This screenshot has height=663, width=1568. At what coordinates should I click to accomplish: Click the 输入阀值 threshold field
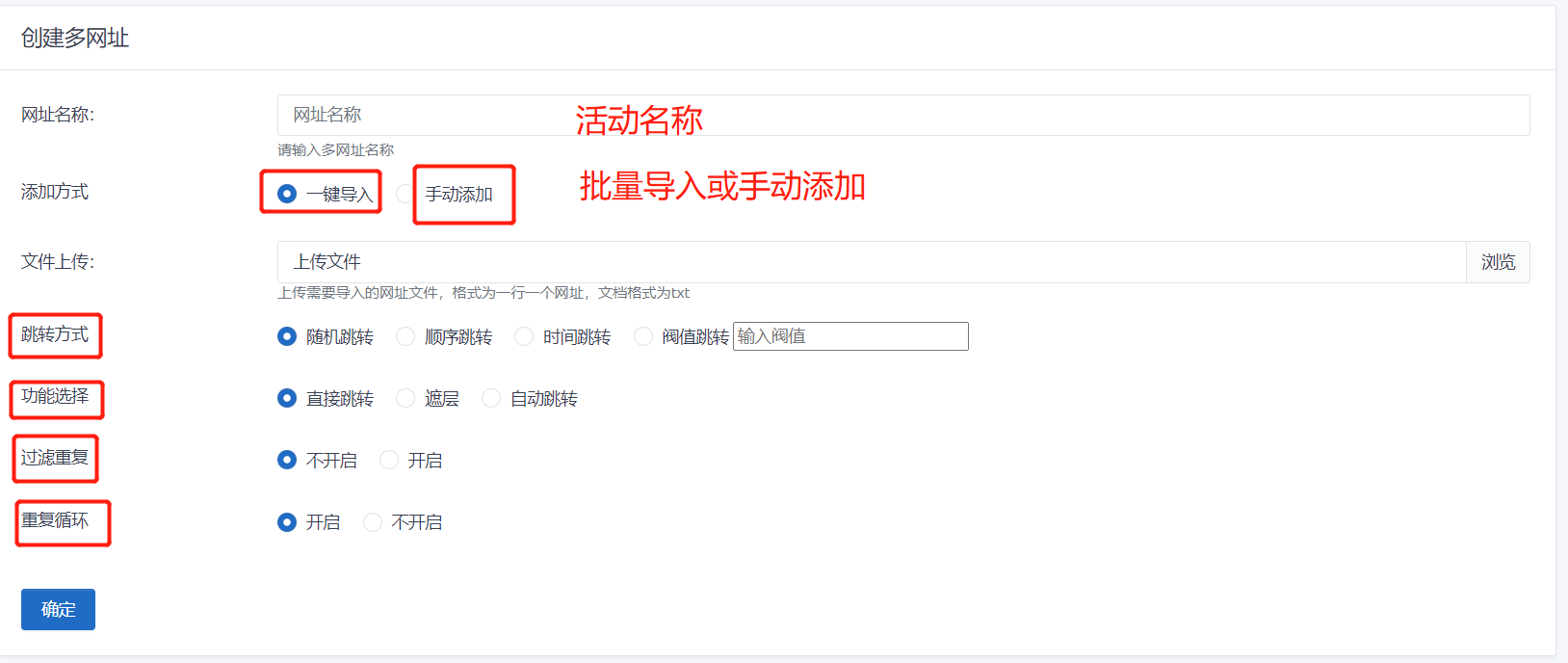(850, 336)
